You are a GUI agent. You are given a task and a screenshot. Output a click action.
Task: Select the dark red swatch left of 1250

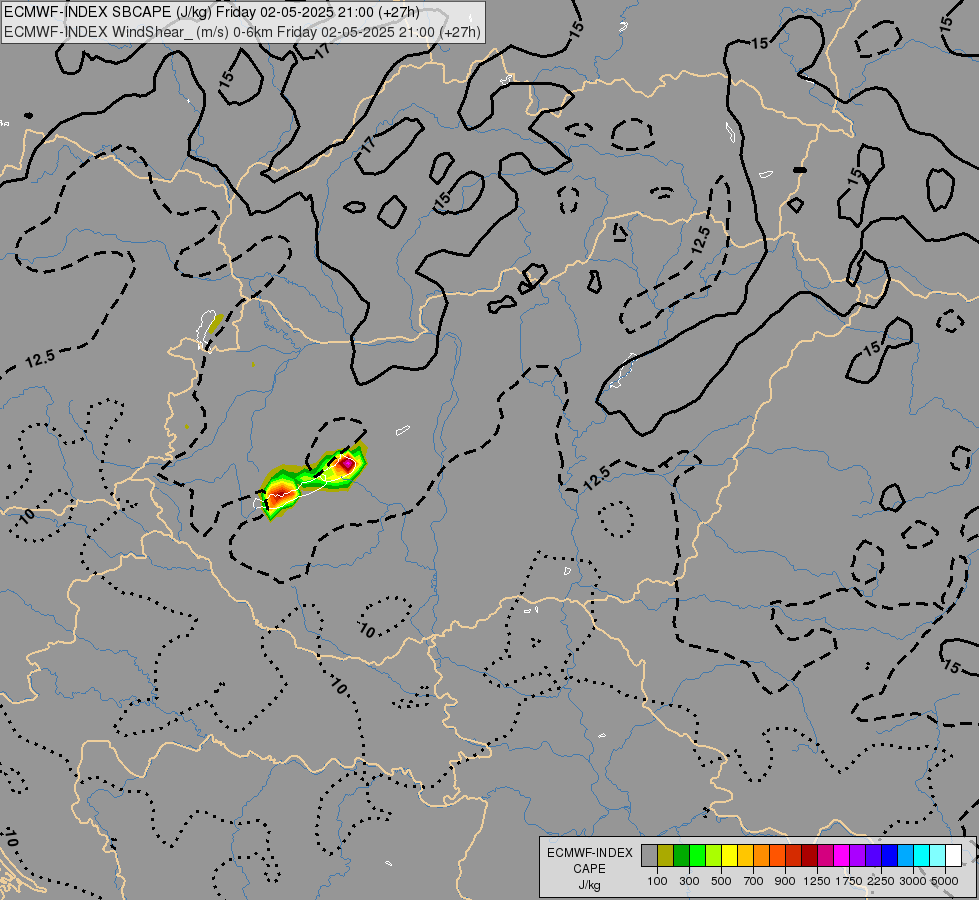(809, 856)
